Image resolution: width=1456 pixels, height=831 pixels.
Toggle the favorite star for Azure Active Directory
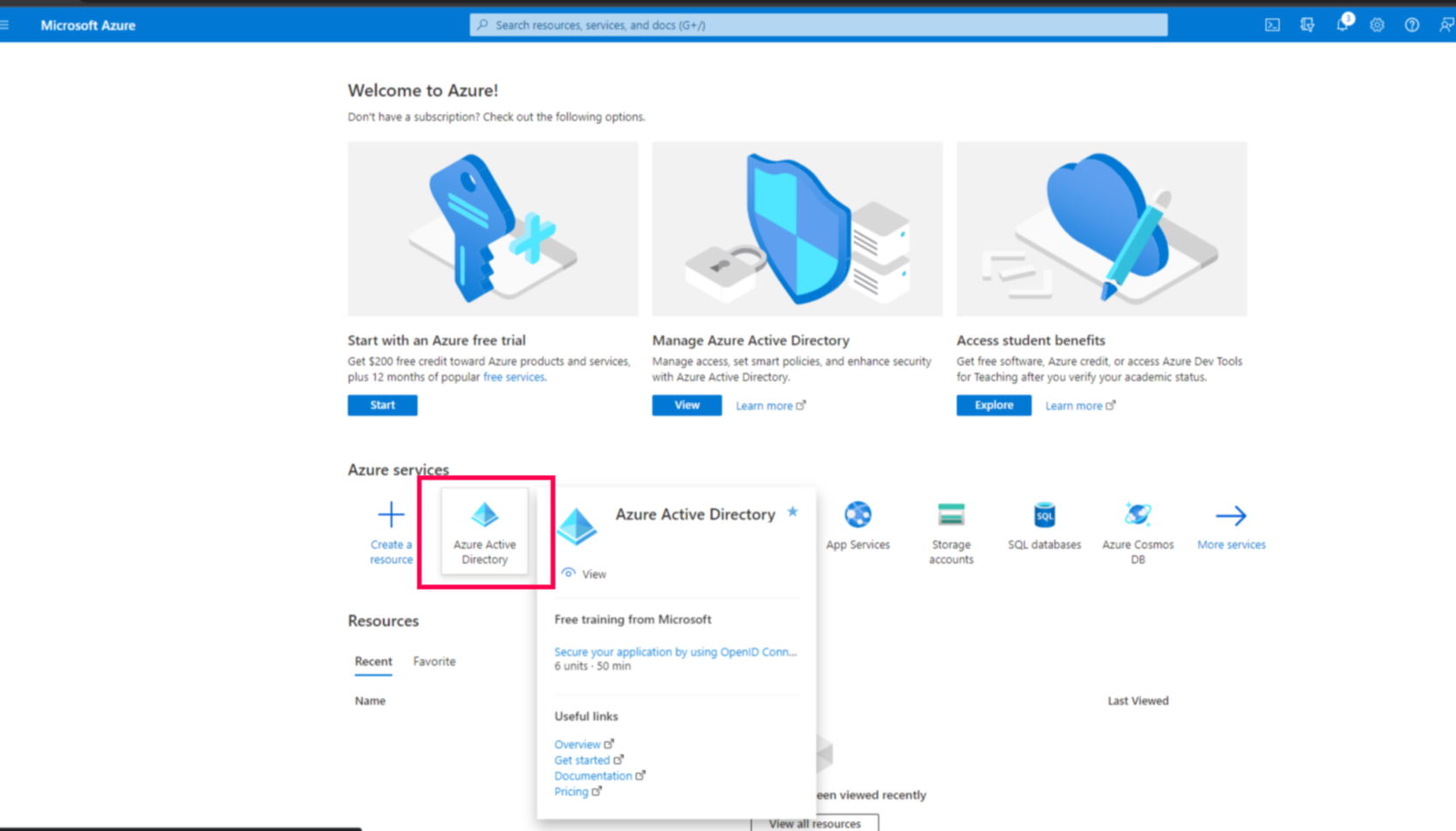792,512
